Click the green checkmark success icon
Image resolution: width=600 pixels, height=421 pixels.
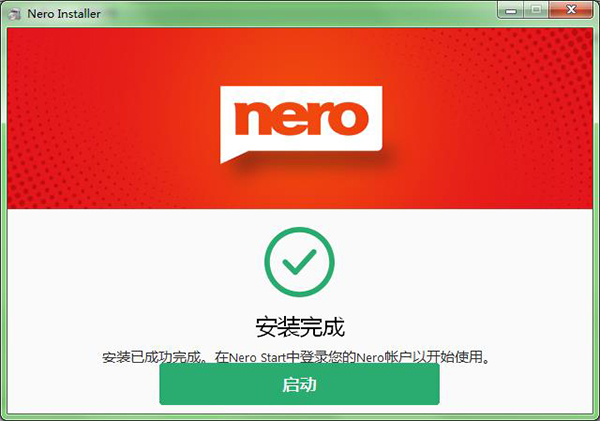pos(299,262)
